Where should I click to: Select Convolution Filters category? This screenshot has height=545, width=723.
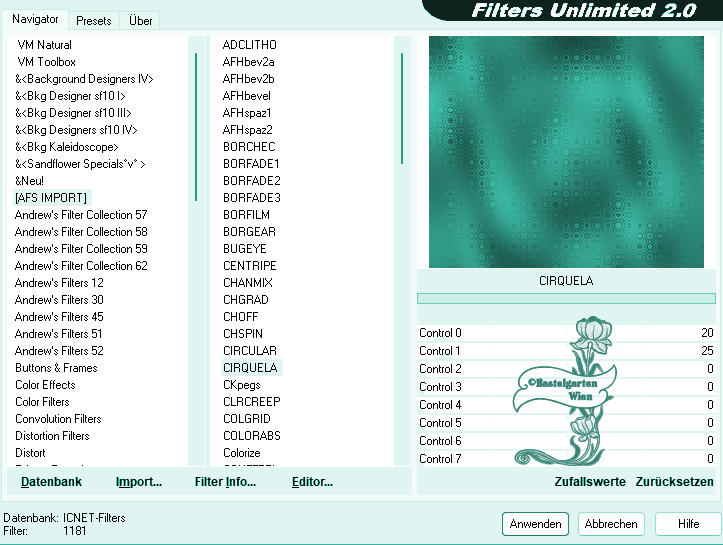tap(58, 419)
